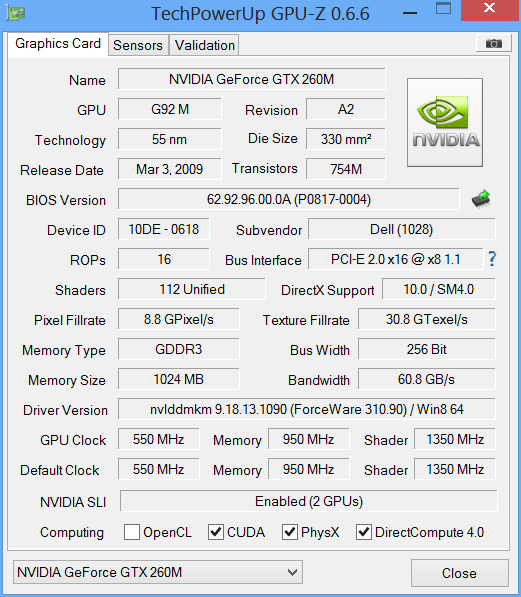Open the GPU selection dropdown
Screen dimensions: 521x597
(x=158, y=572)
